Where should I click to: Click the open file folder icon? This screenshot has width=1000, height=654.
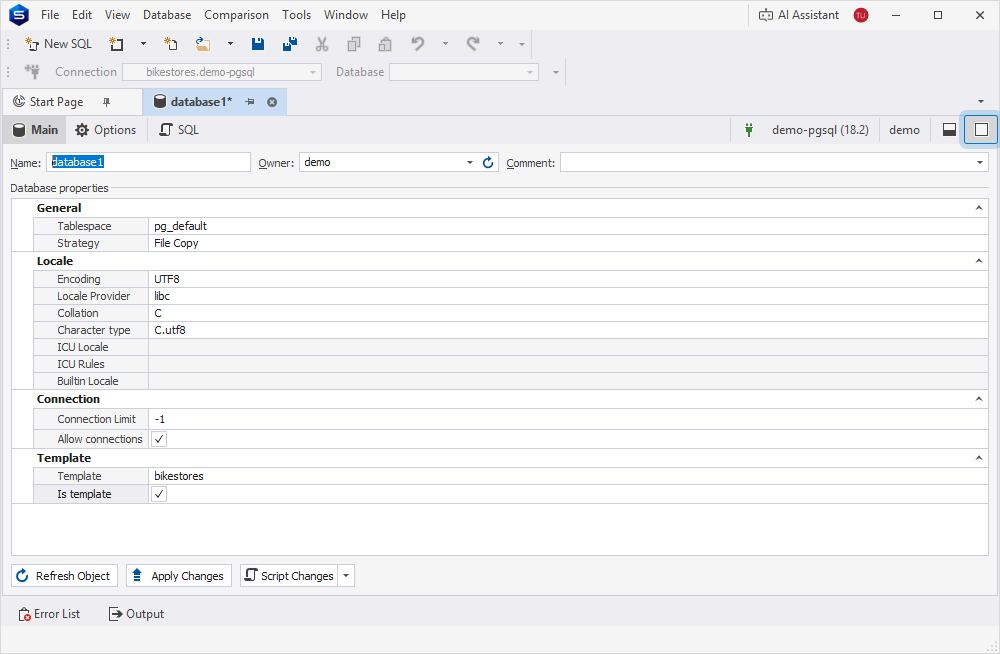tap(203, 44)
